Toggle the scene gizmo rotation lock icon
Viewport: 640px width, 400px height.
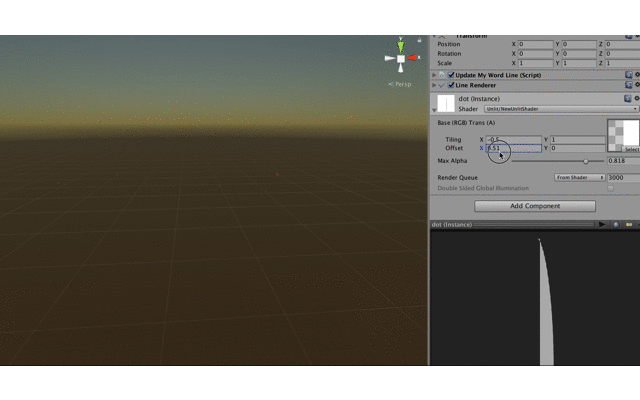tap(419, 40)
